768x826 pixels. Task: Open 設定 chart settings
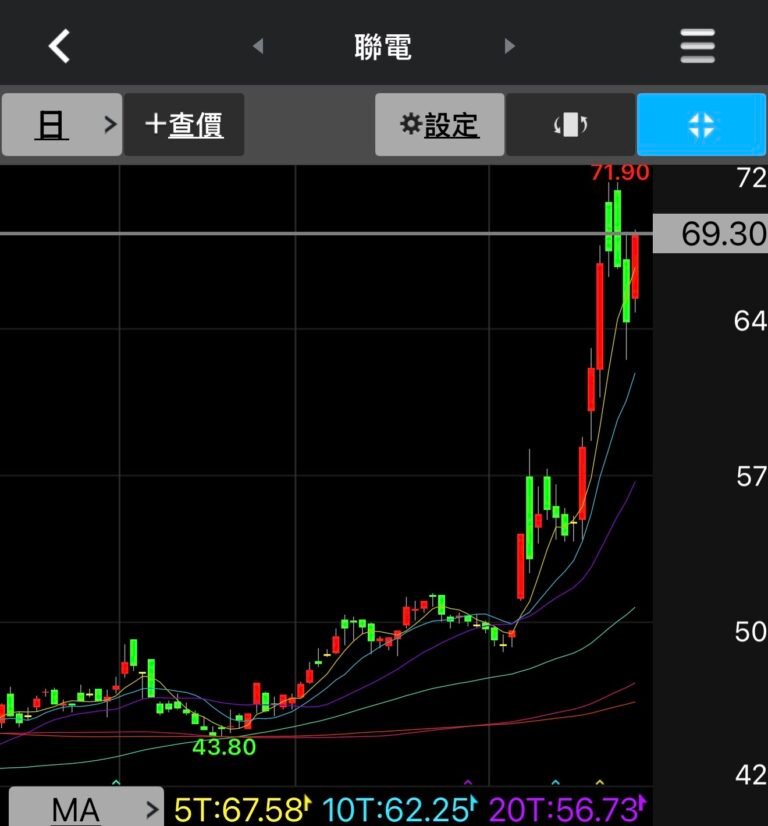point(439,125)
